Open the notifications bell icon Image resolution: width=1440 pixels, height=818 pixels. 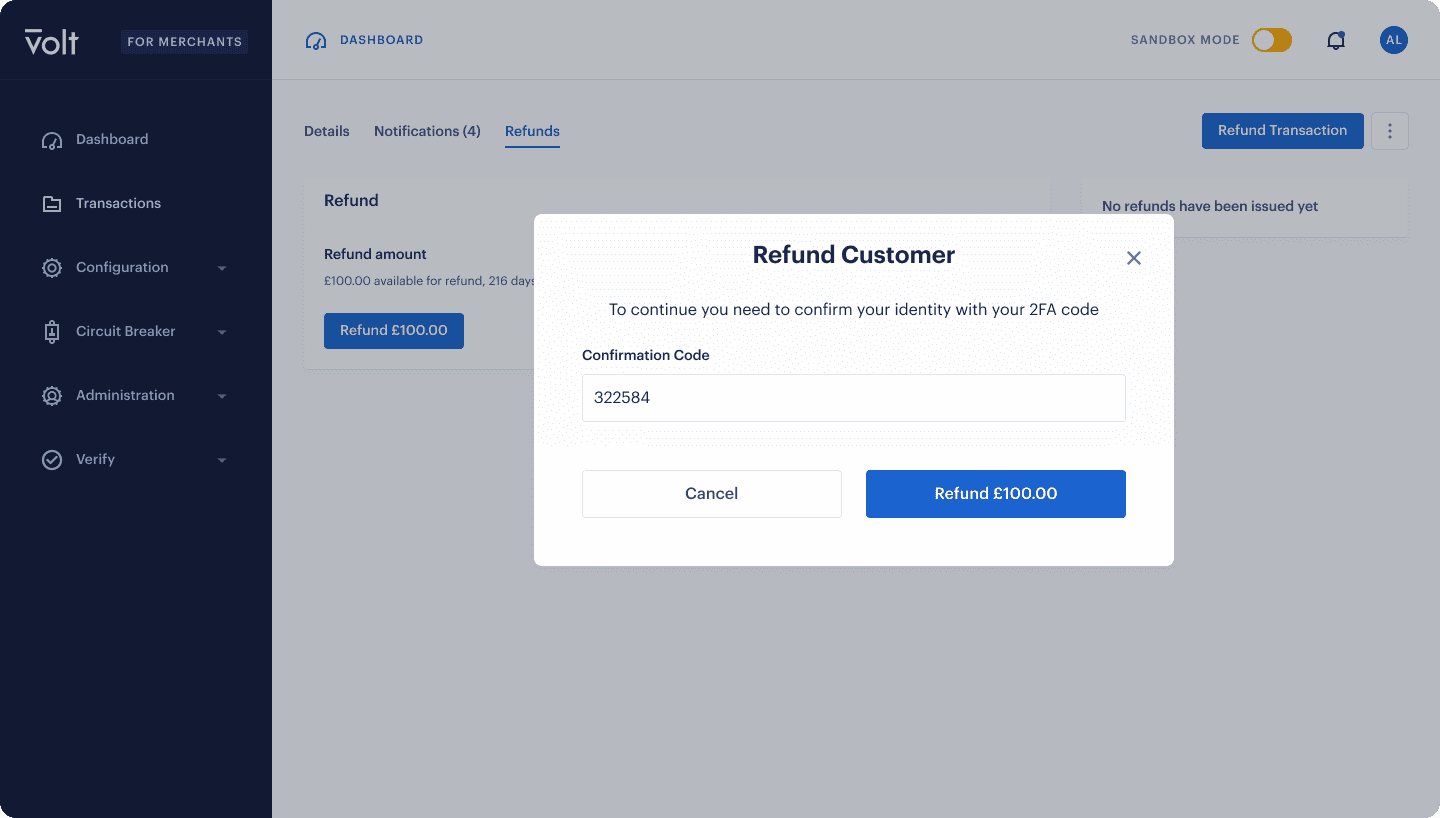tap(1336, 40)
